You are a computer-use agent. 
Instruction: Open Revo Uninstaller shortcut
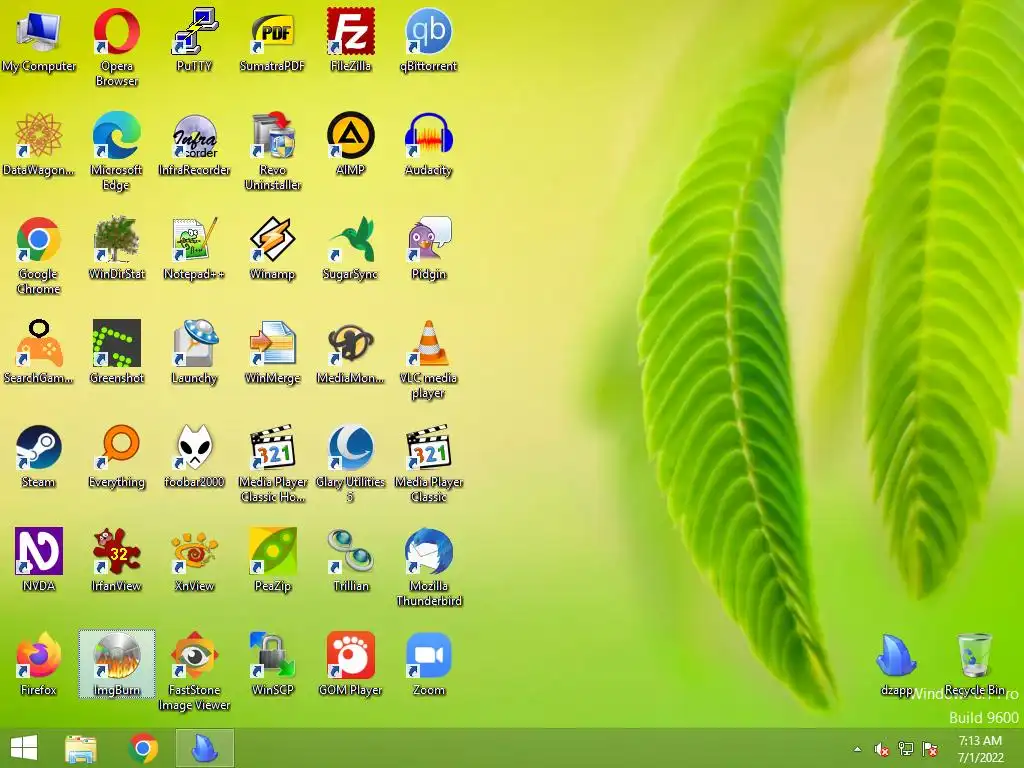(272, 151)
